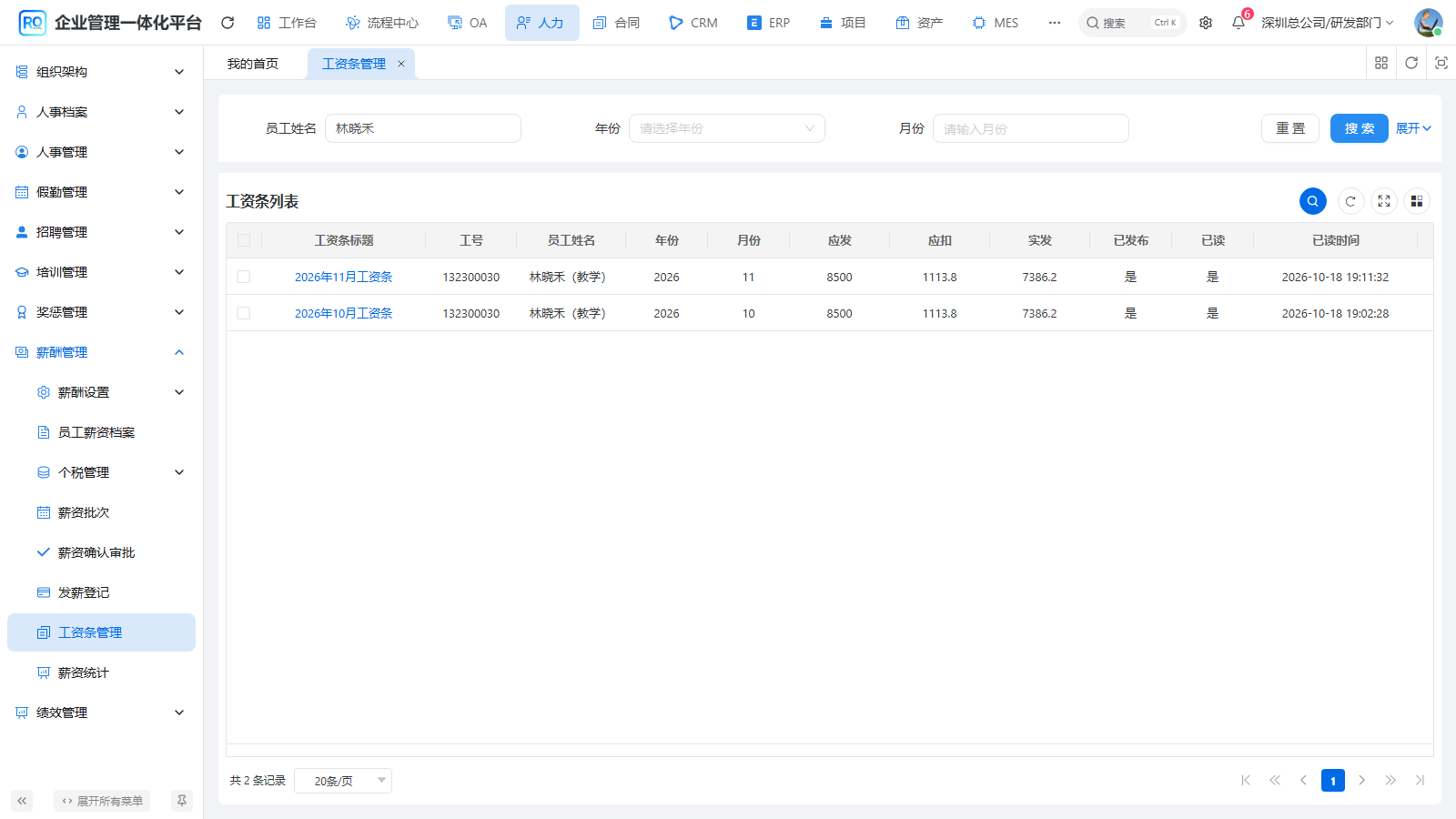Expand the 薪酬设置 submenu
Viewport: 1456px width, 819px height.
101,392
